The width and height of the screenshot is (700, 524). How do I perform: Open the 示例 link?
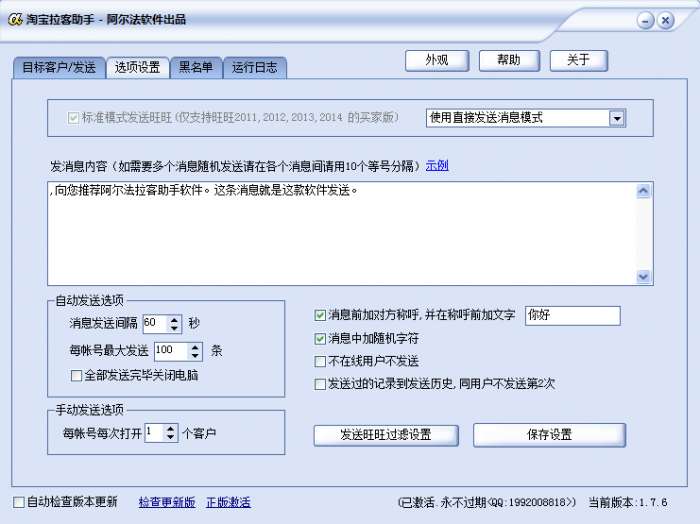click(x=437, y=166)
